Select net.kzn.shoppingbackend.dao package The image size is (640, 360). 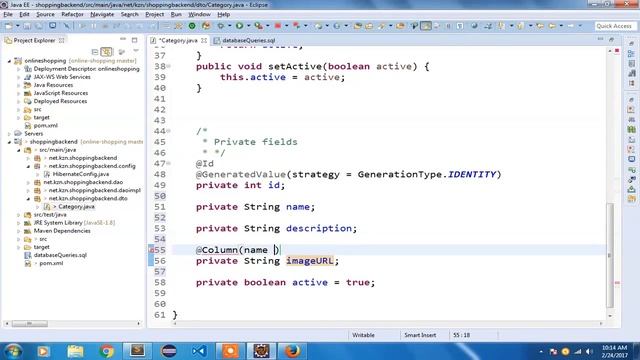click(83, 182)
